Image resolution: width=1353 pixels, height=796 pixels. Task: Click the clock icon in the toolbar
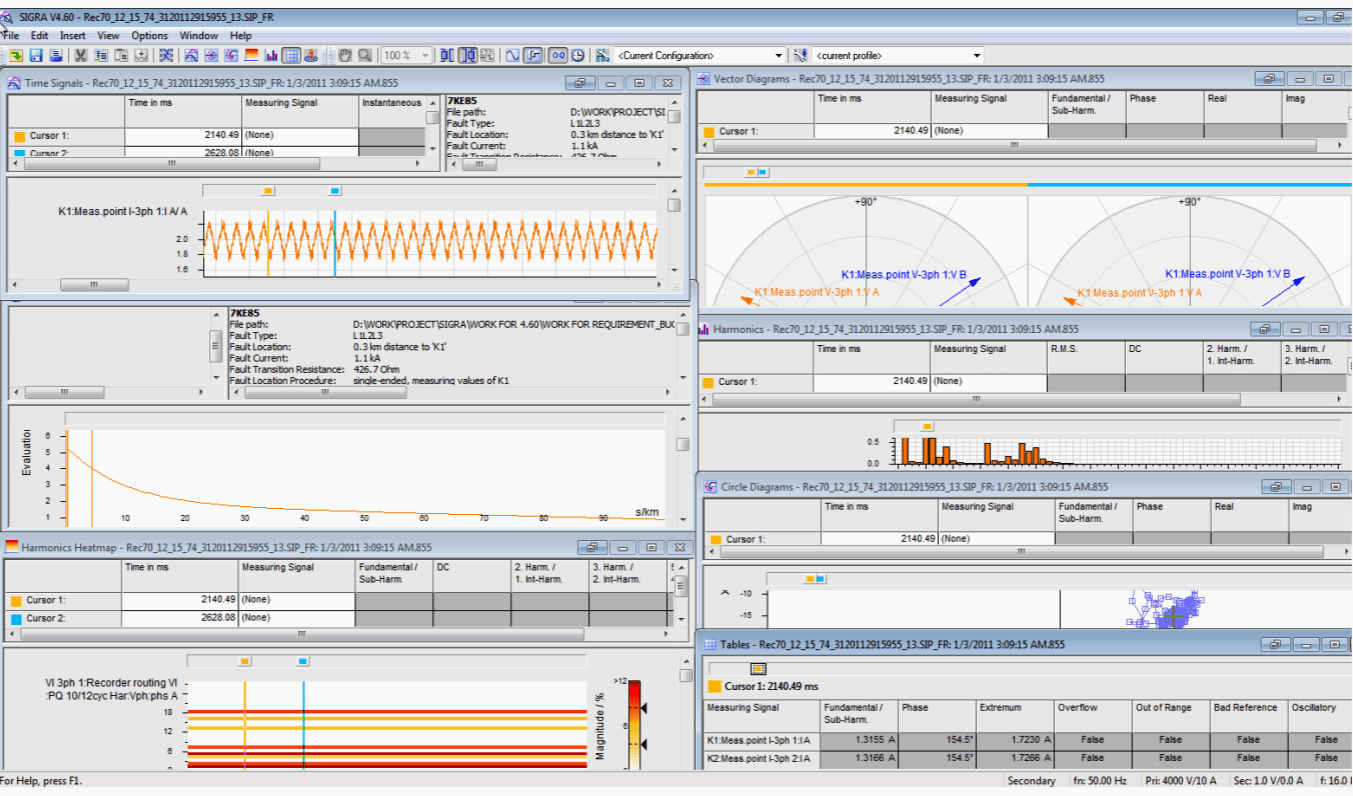(x=578, y=56)
